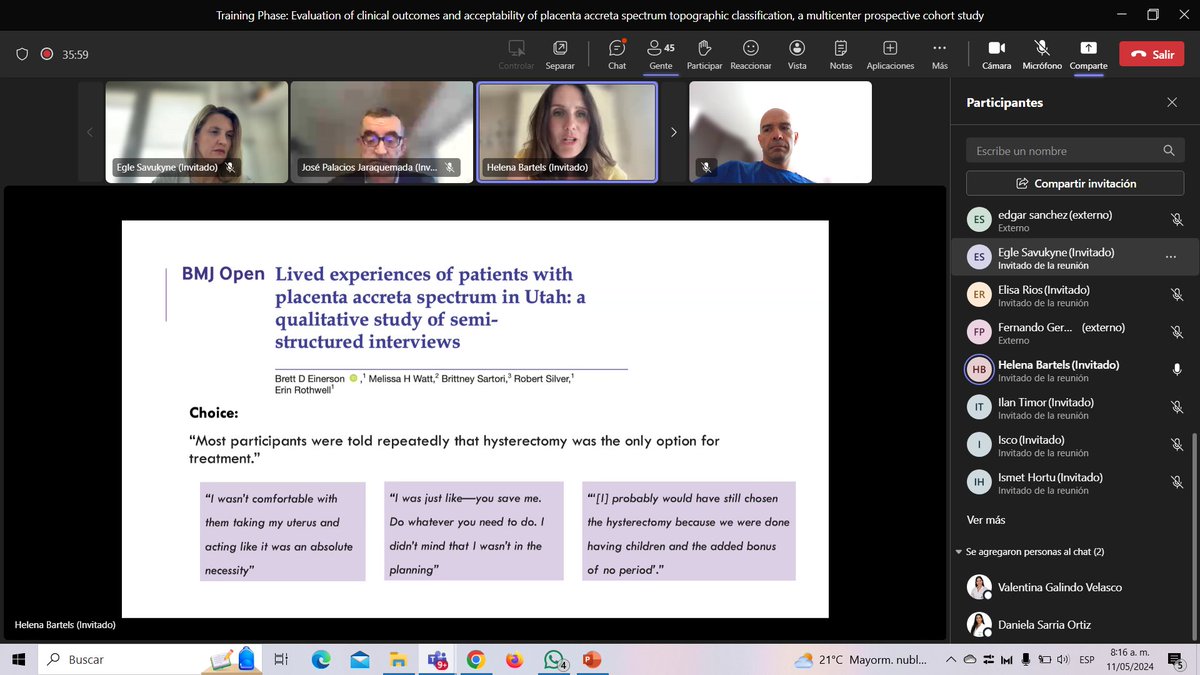The width and height of the screenshot is (1200, 675).
Task: Select José Palacios Jaraquemada video thumbnail
Action: point(382,132)
